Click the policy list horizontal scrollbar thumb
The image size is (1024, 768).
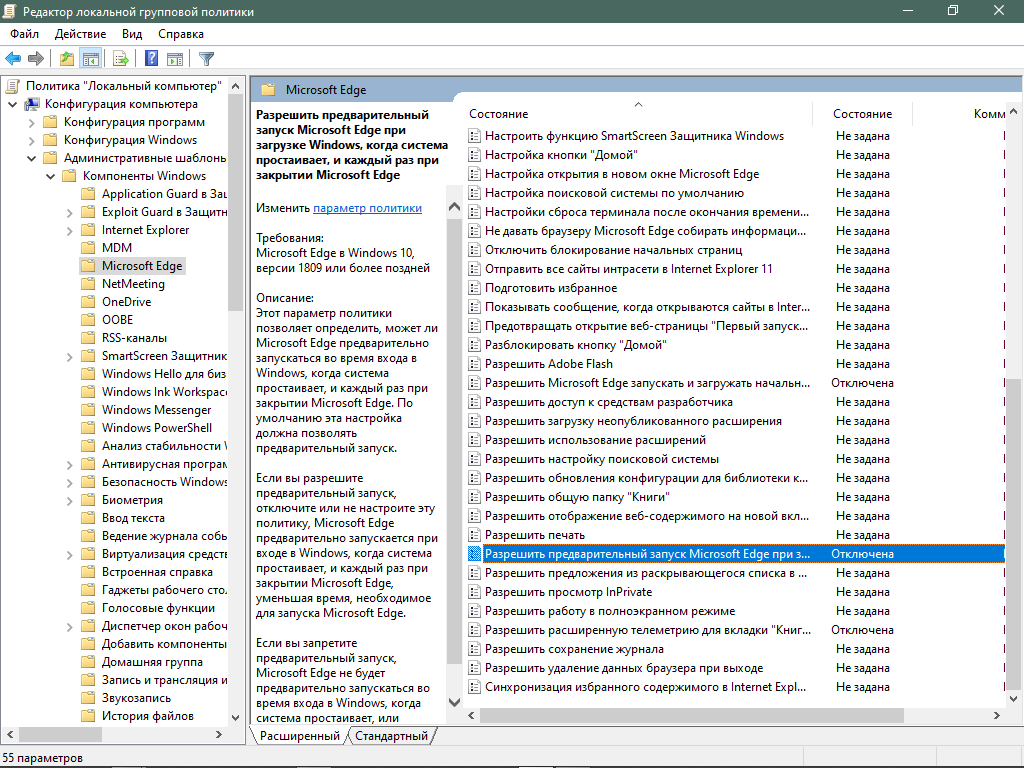tap(692, 715)
